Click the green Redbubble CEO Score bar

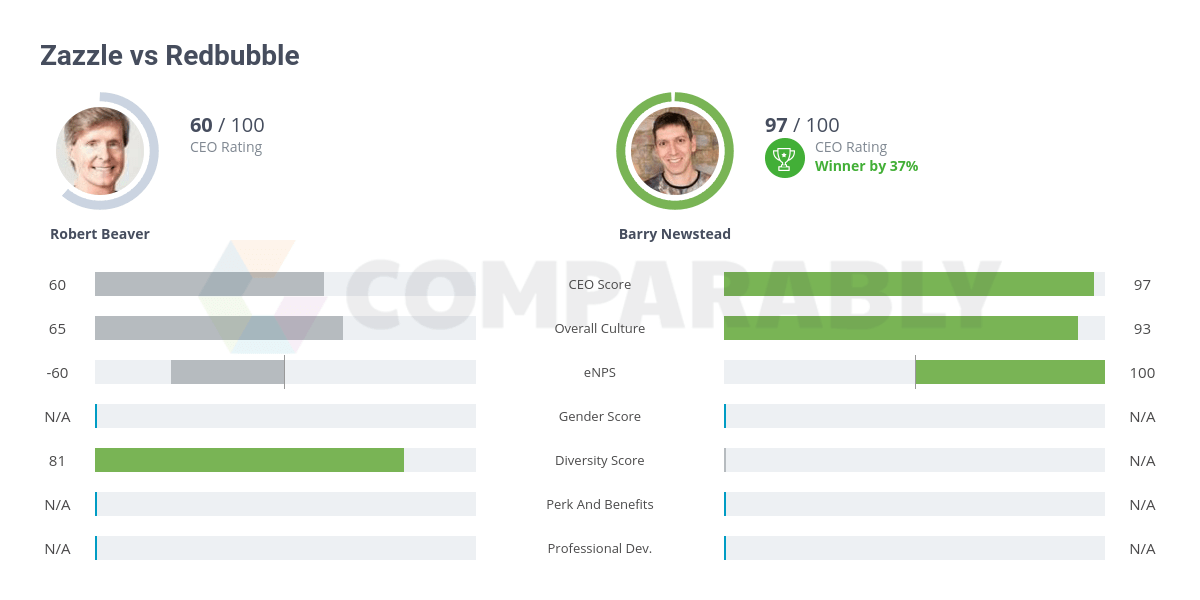908,284
